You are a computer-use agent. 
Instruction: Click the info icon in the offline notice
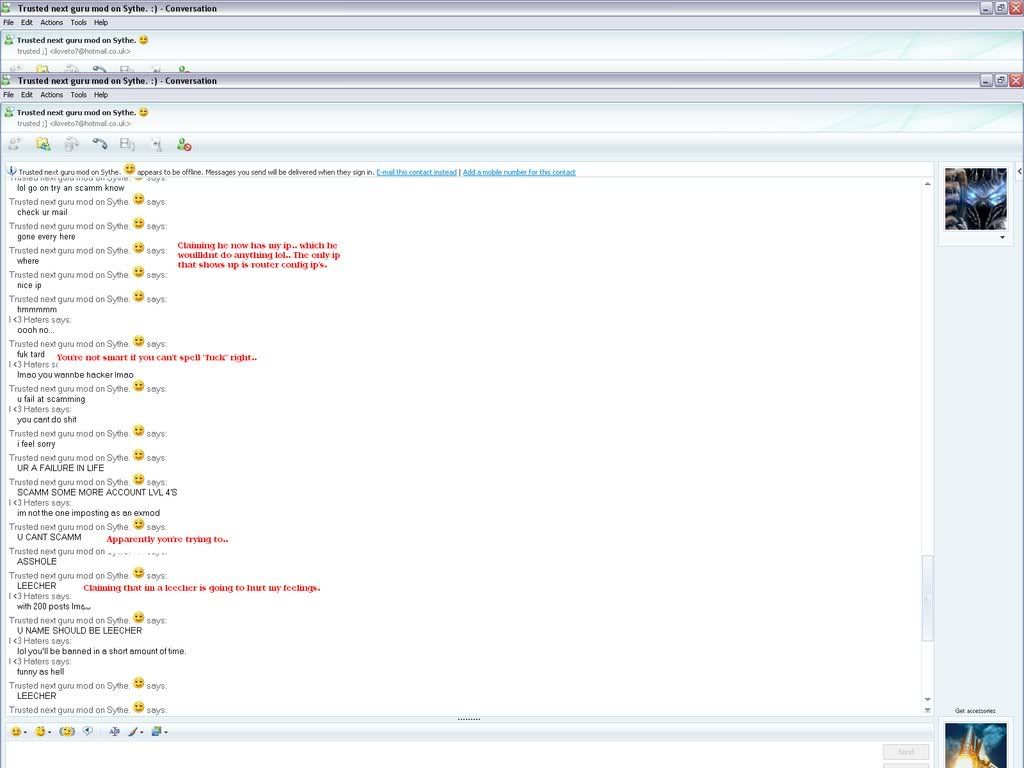click(x=12, y=171)
